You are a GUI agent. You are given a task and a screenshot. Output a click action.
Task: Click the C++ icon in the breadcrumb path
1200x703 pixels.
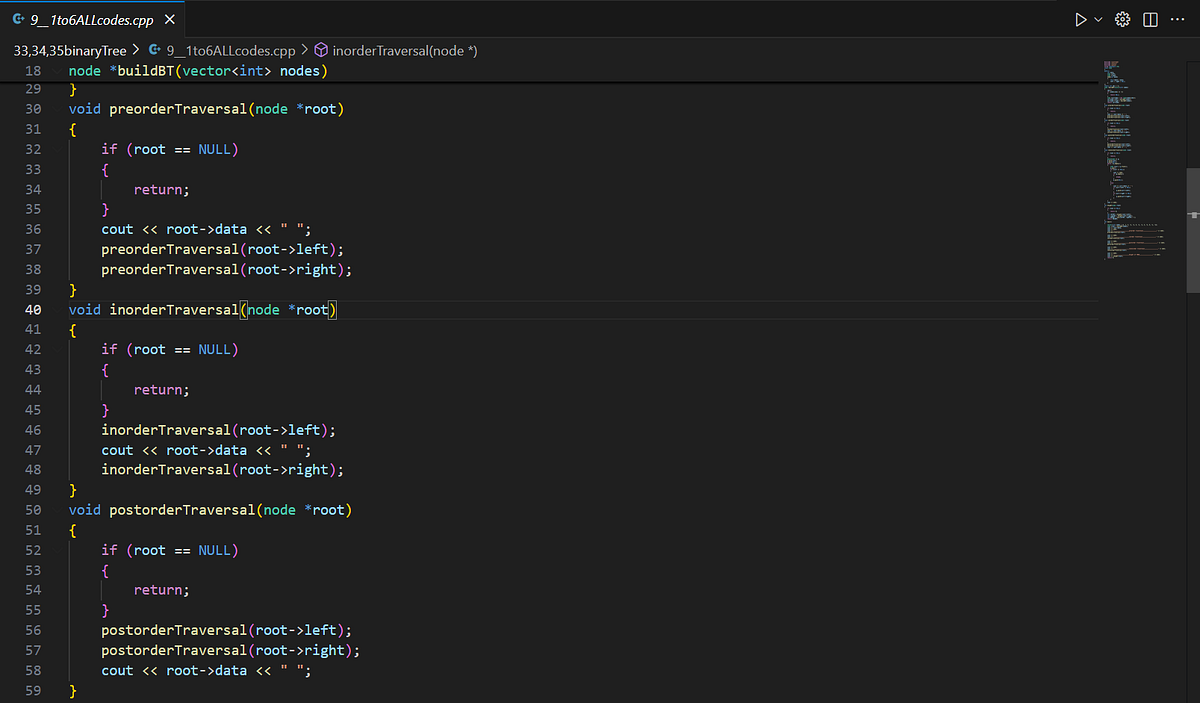pos(154,49)
